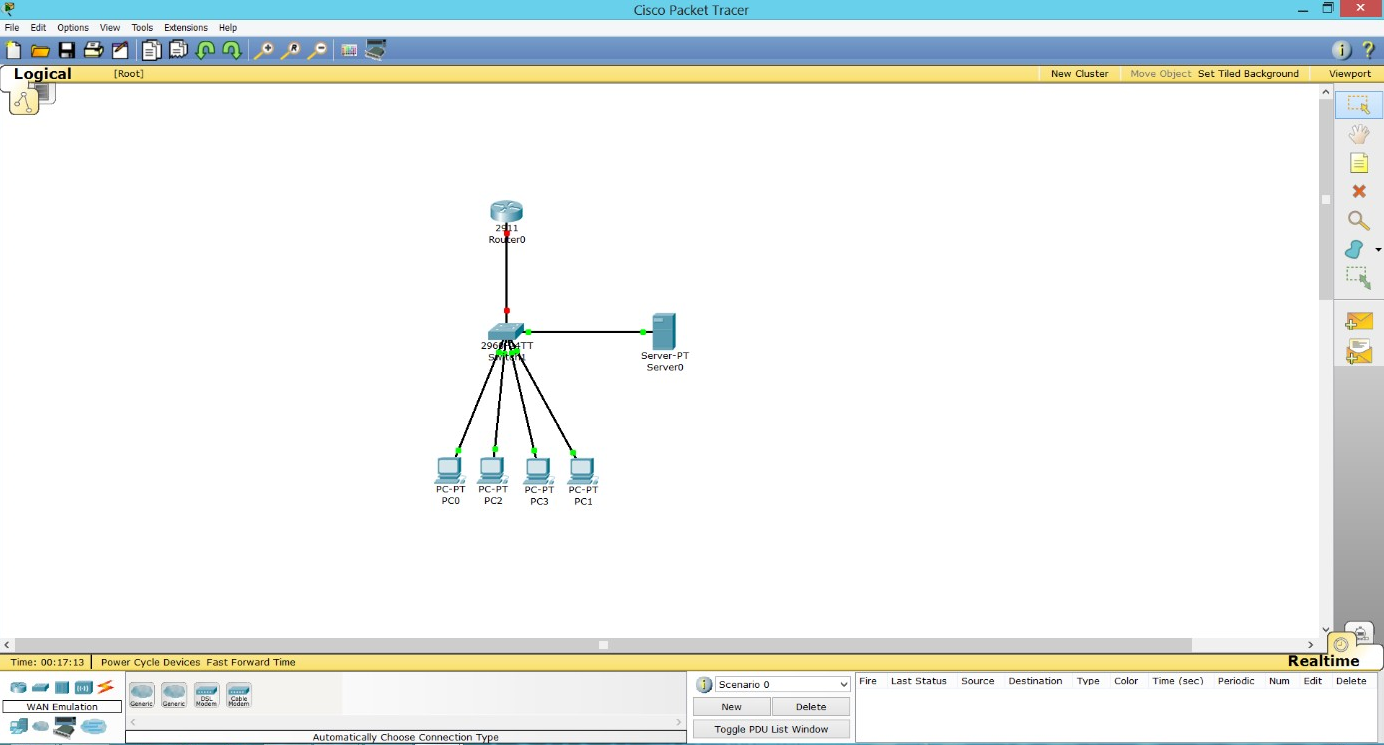
Task: Copy selection using toolbar copy icon
Action: 151,50
